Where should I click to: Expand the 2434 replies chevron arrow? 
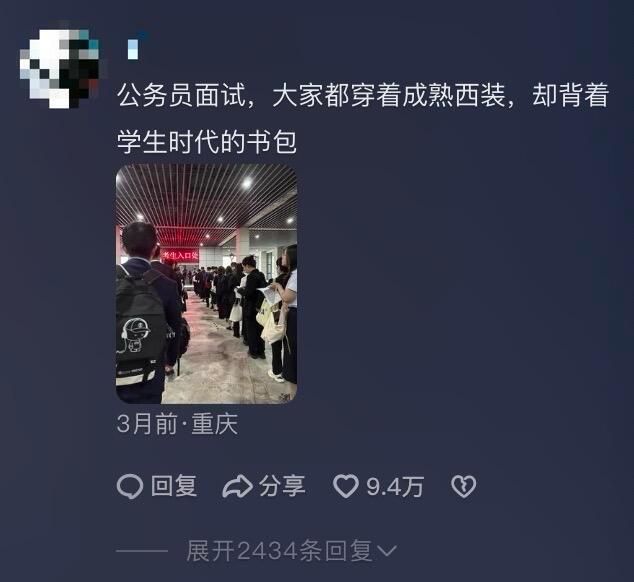click(x=387, y=550)
